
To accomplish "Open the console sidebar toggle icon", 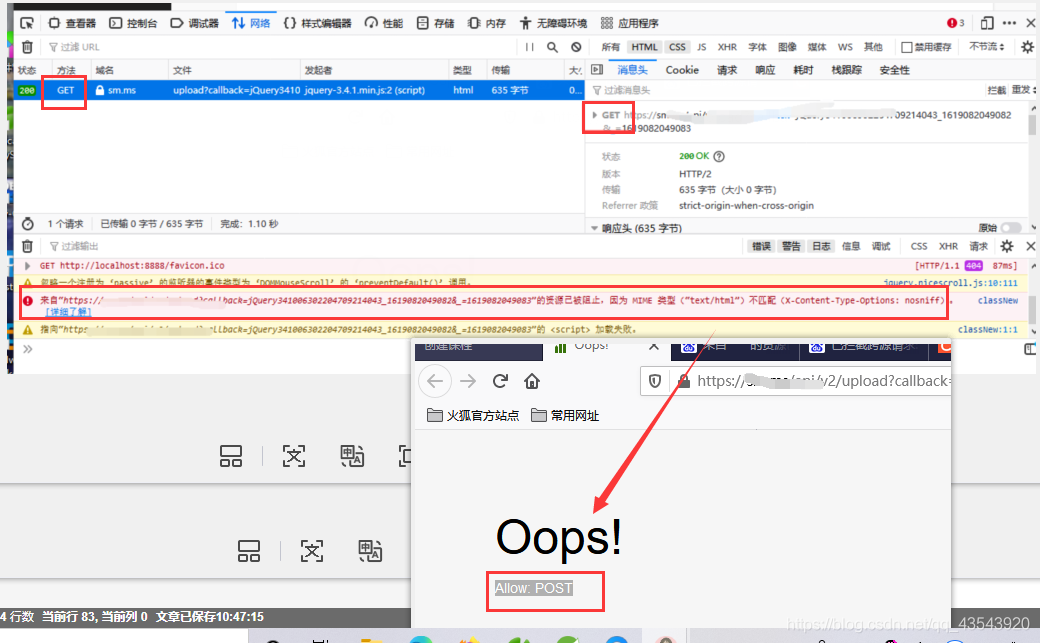I will click(1029, 349).
